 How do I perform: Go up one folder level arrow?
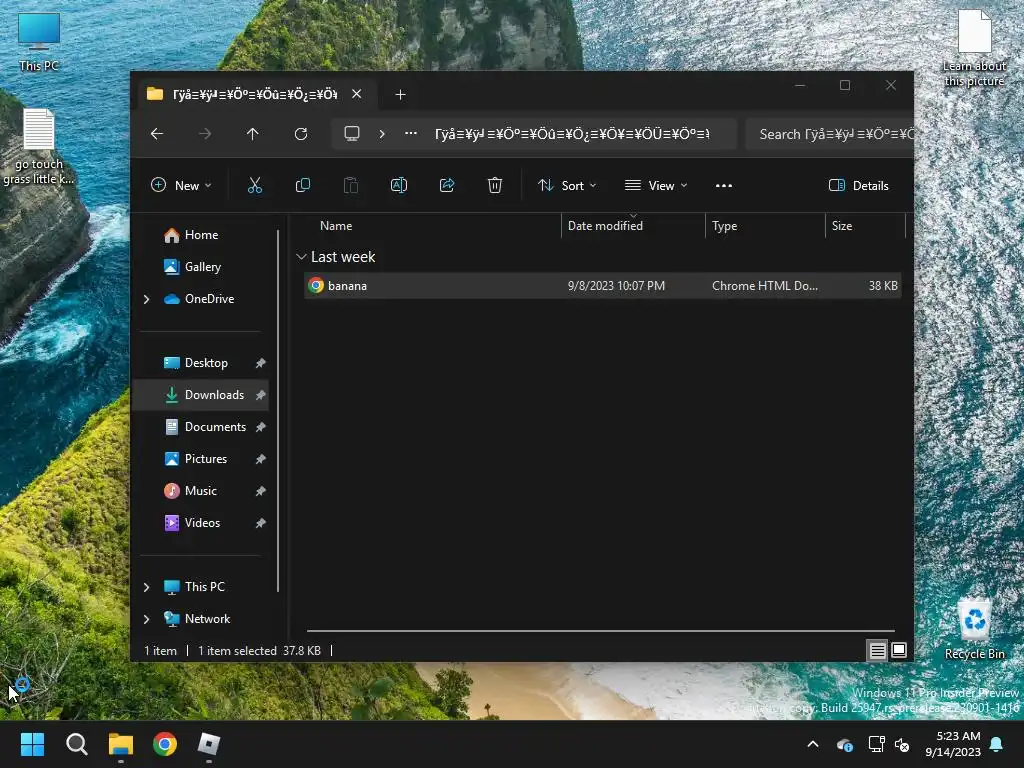point(253,134)
